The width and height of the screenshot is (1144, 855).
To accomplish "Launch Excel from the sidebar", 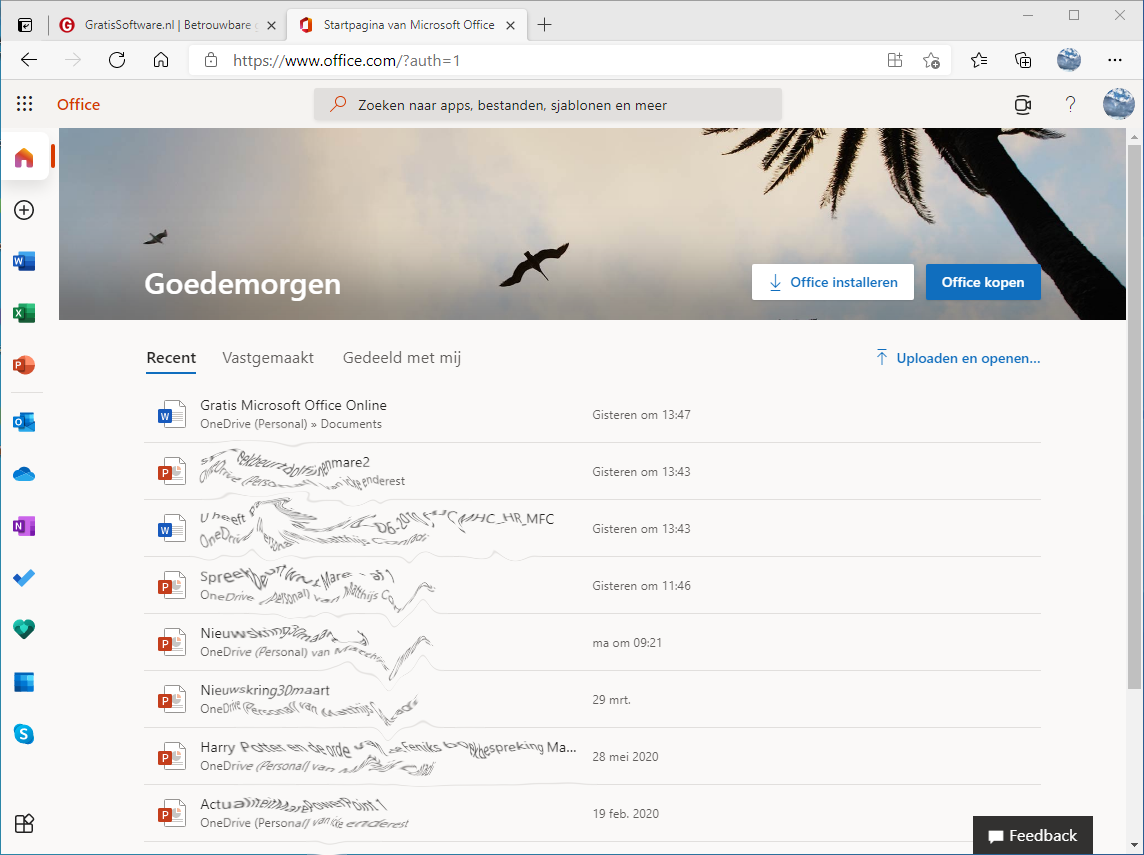I will pyautogui.click(x=24, y=314).
